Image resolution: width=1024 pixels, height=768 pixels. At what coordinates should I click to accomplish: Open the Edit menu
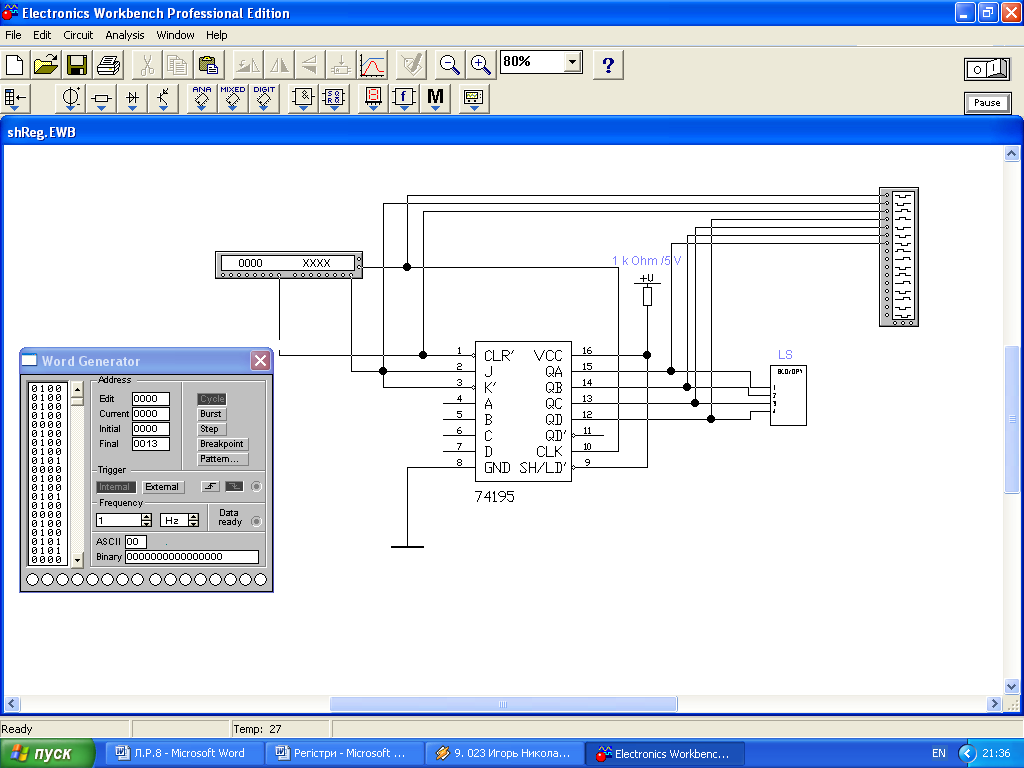(x=42, y=35)
